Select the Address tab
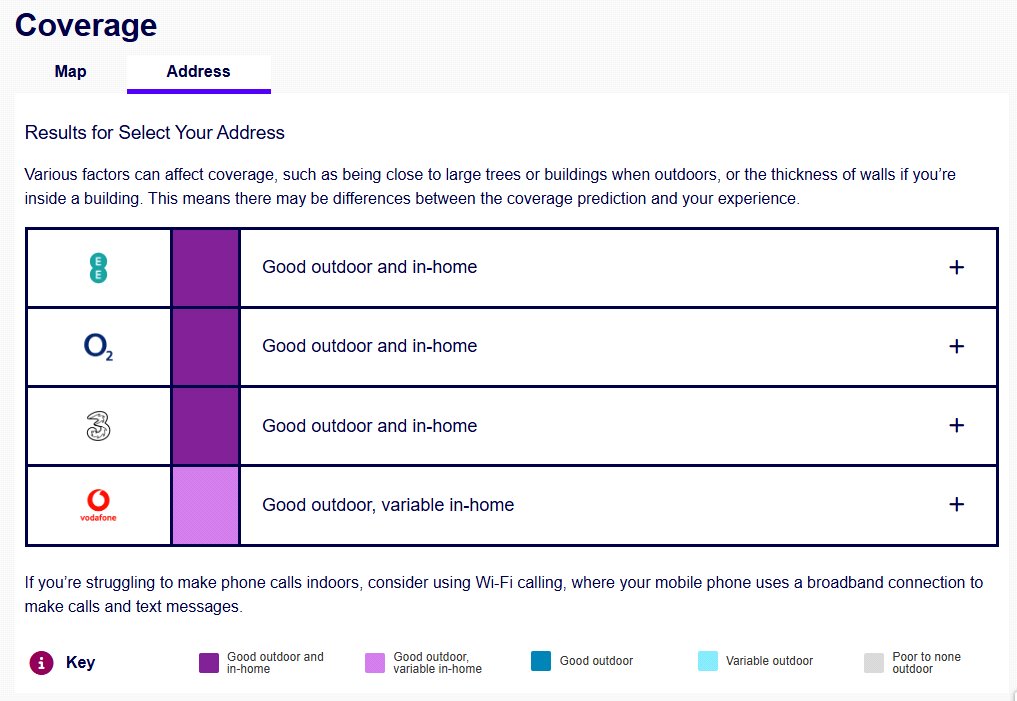The width and height of the screenshot is (1017, 701). (x=198, y=72)
